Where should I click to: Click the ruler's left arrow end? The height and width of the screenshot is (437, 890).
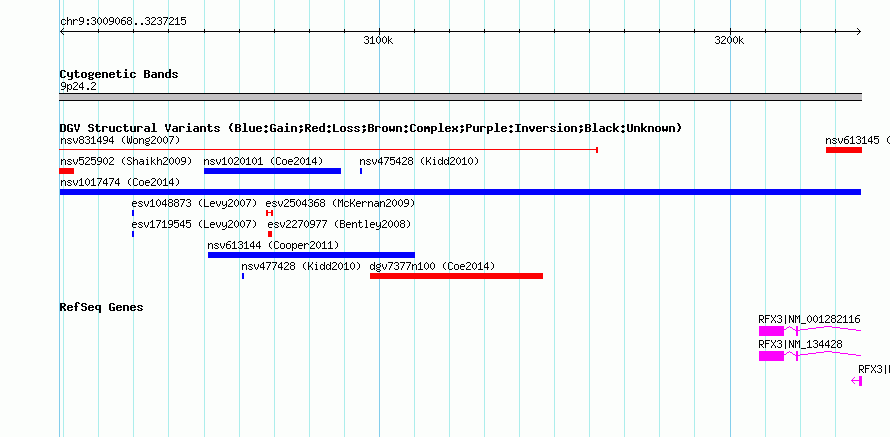pos(62,31)
